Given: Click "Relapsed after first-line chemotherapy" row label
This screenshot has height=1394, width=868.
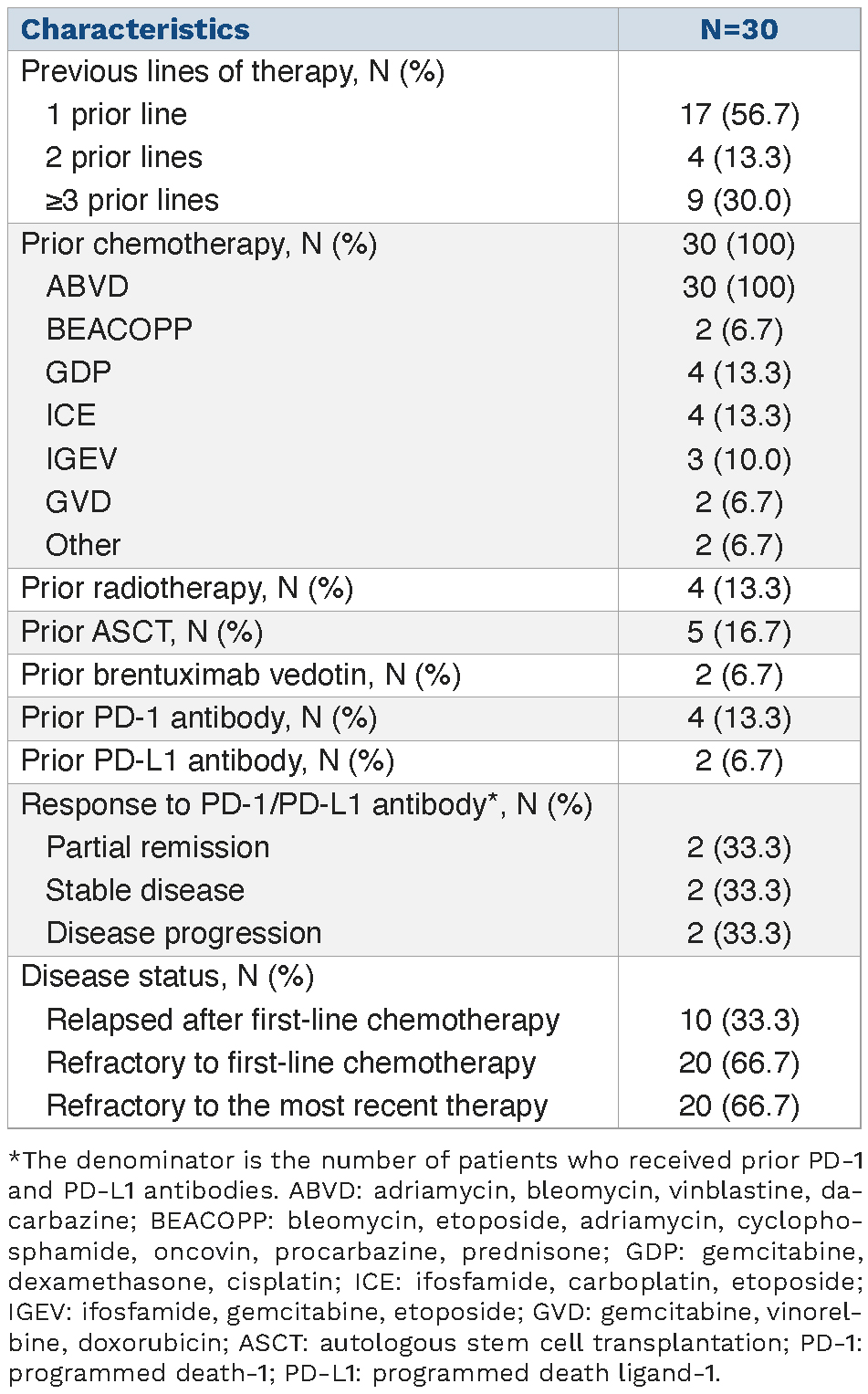Looking at the screenshot, I should (303, 1020).
